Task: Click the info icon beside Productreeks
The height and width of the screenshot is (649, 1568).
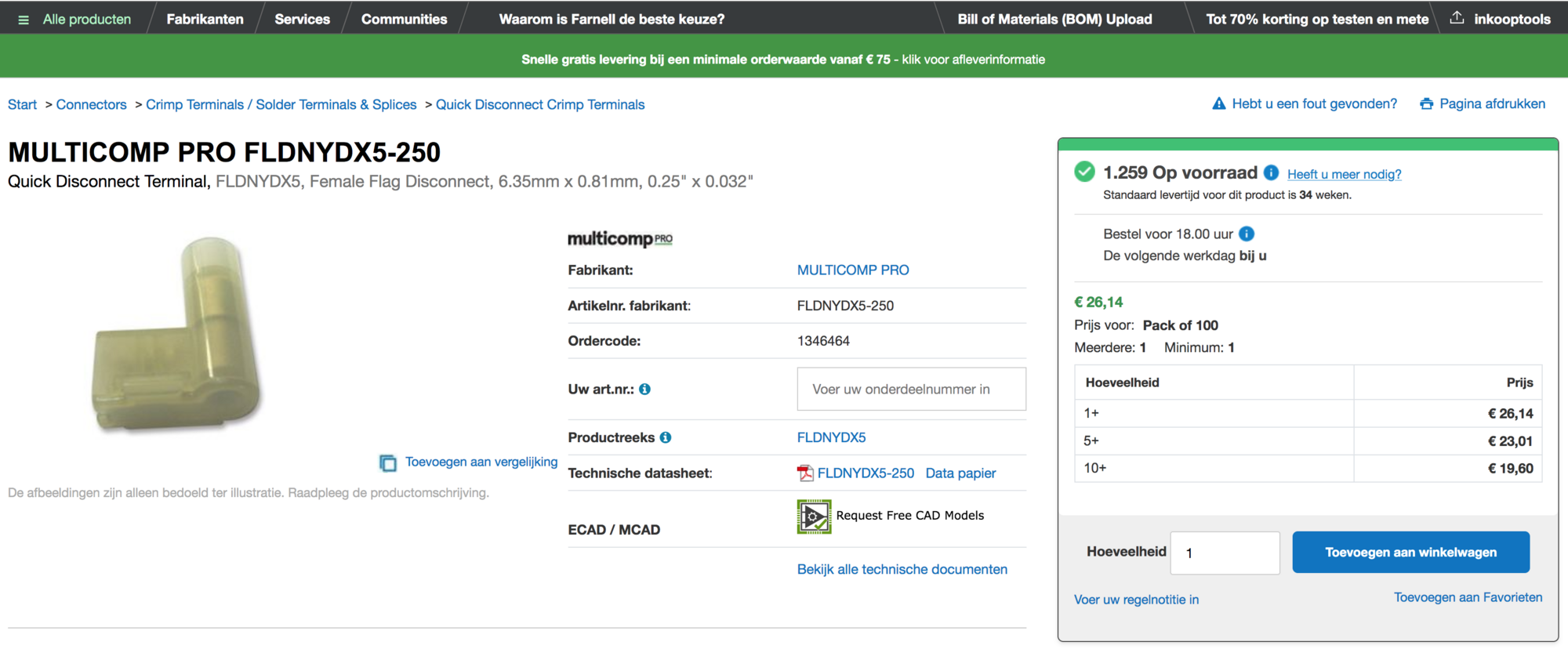Action: coord(665,437)
